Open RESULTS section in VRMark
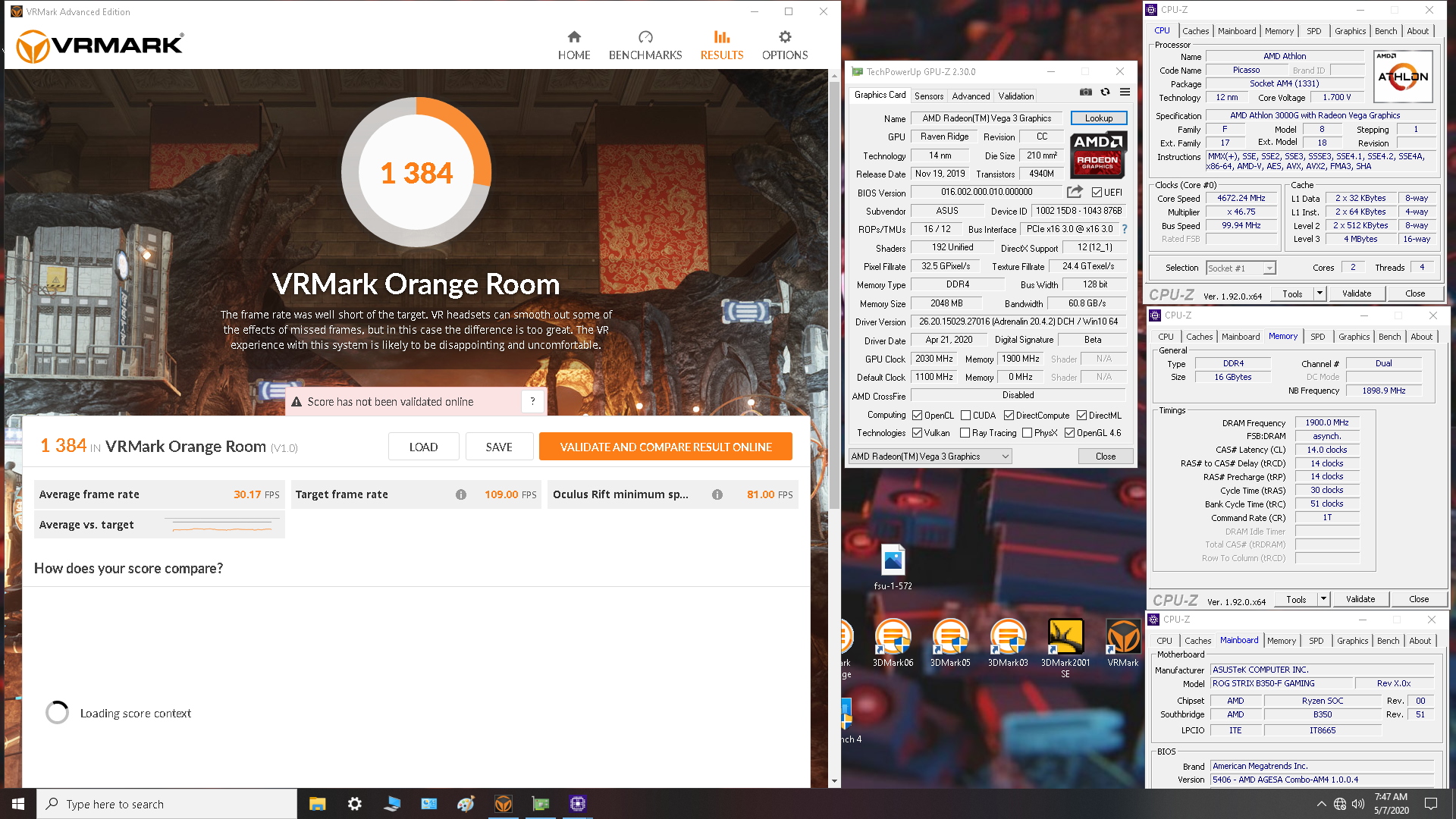Image resolution: width=1456 pixels, height=819 pixels. pos(722,45)
